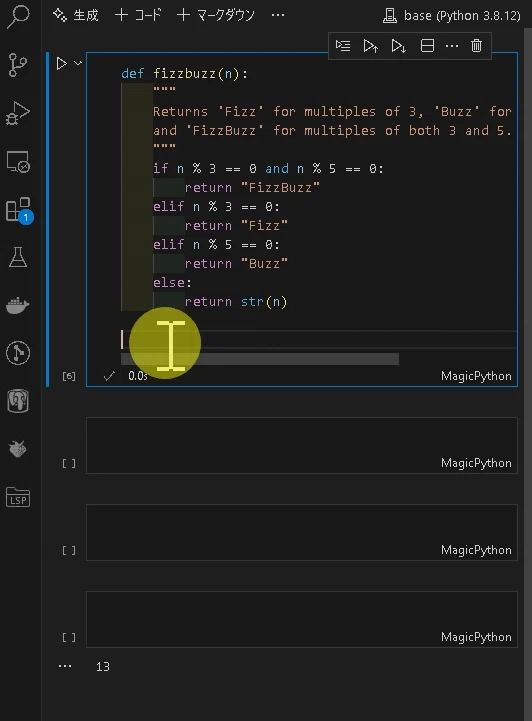Add a markdown cell via マークダウン
Screen dimensions: 532x721
coord(215,15)
